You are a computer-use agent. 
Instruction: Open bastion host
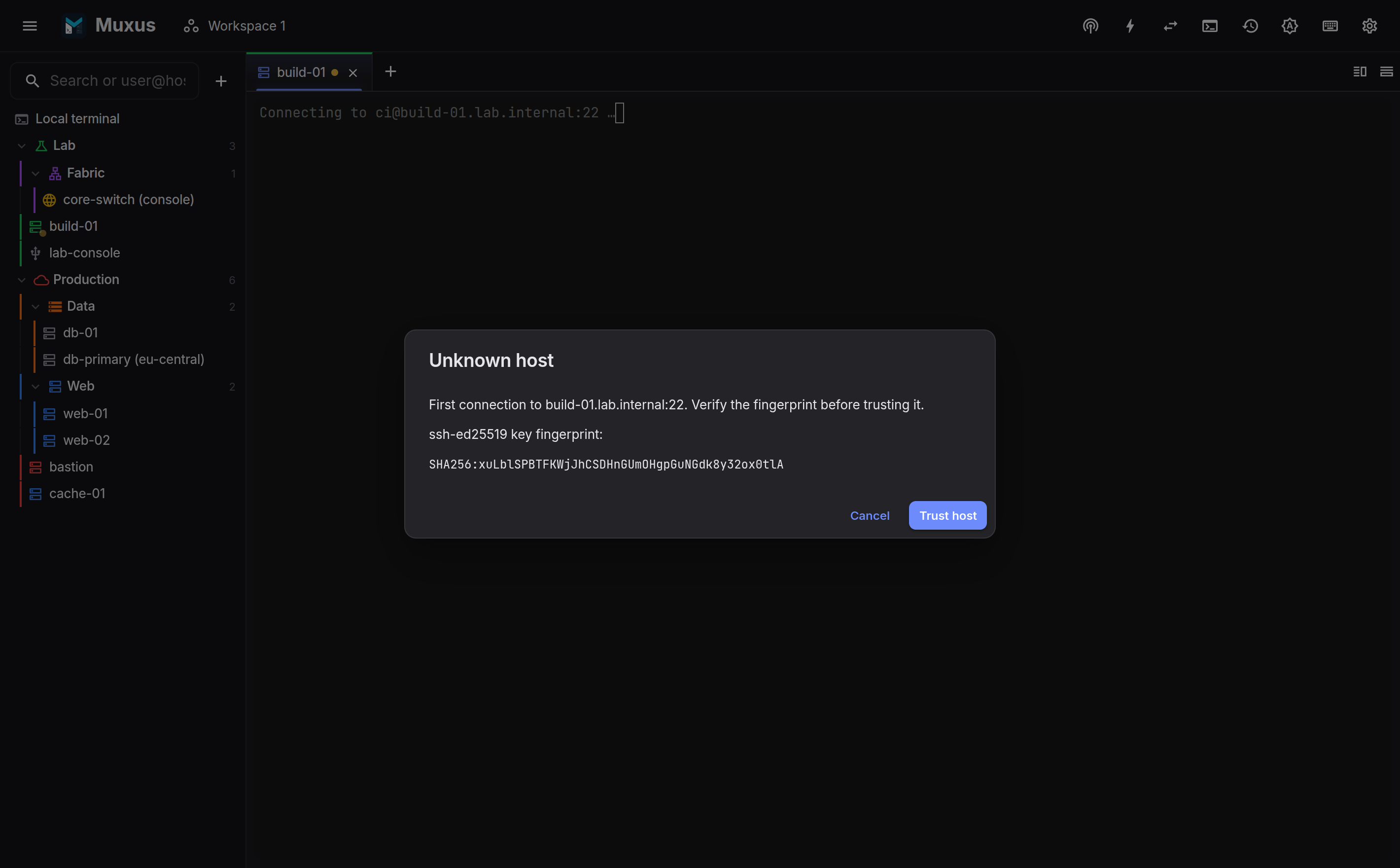71,468
